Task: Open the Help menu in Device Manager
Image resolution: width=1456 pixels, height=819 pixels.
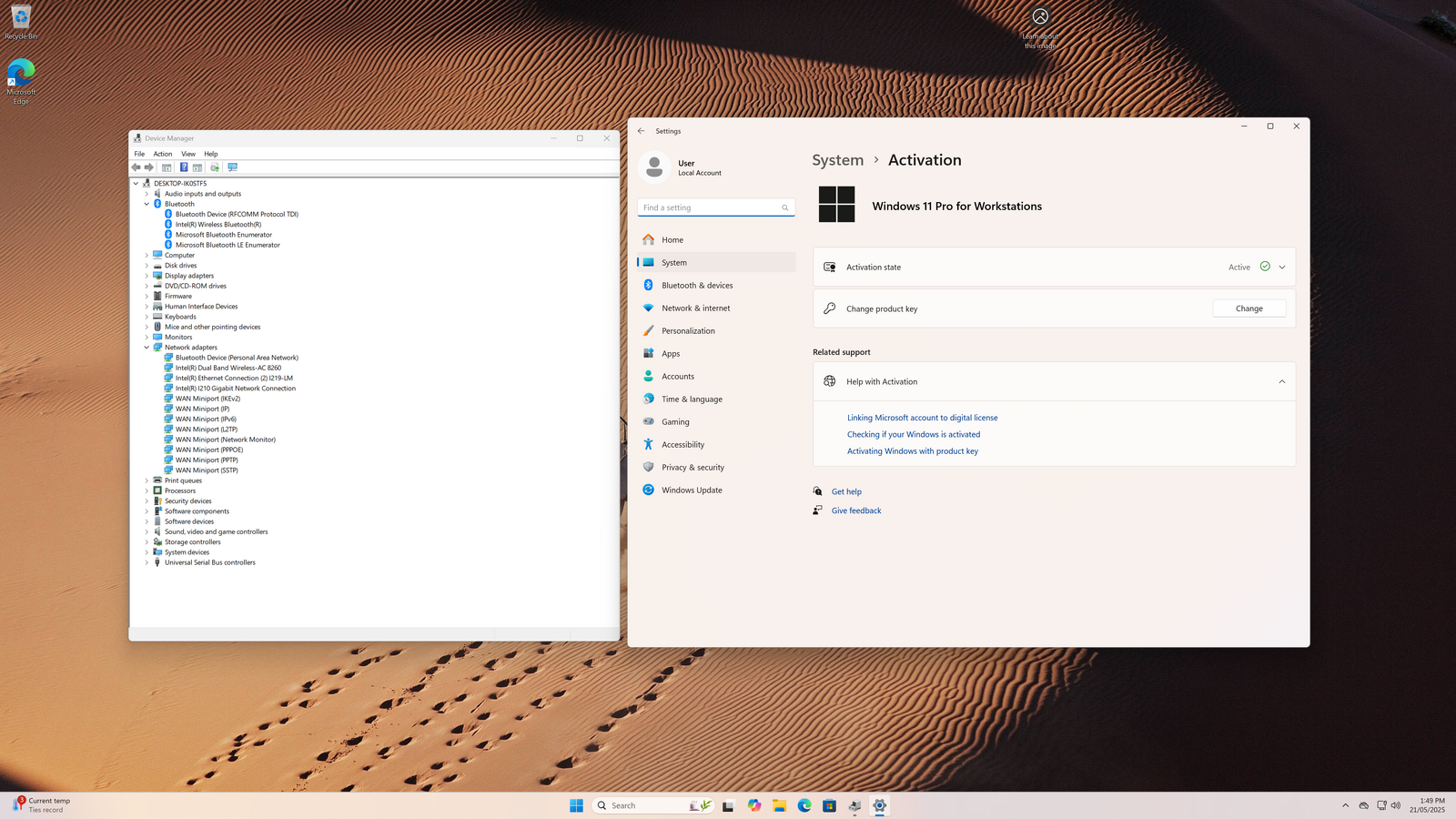Action: point(211,154)
